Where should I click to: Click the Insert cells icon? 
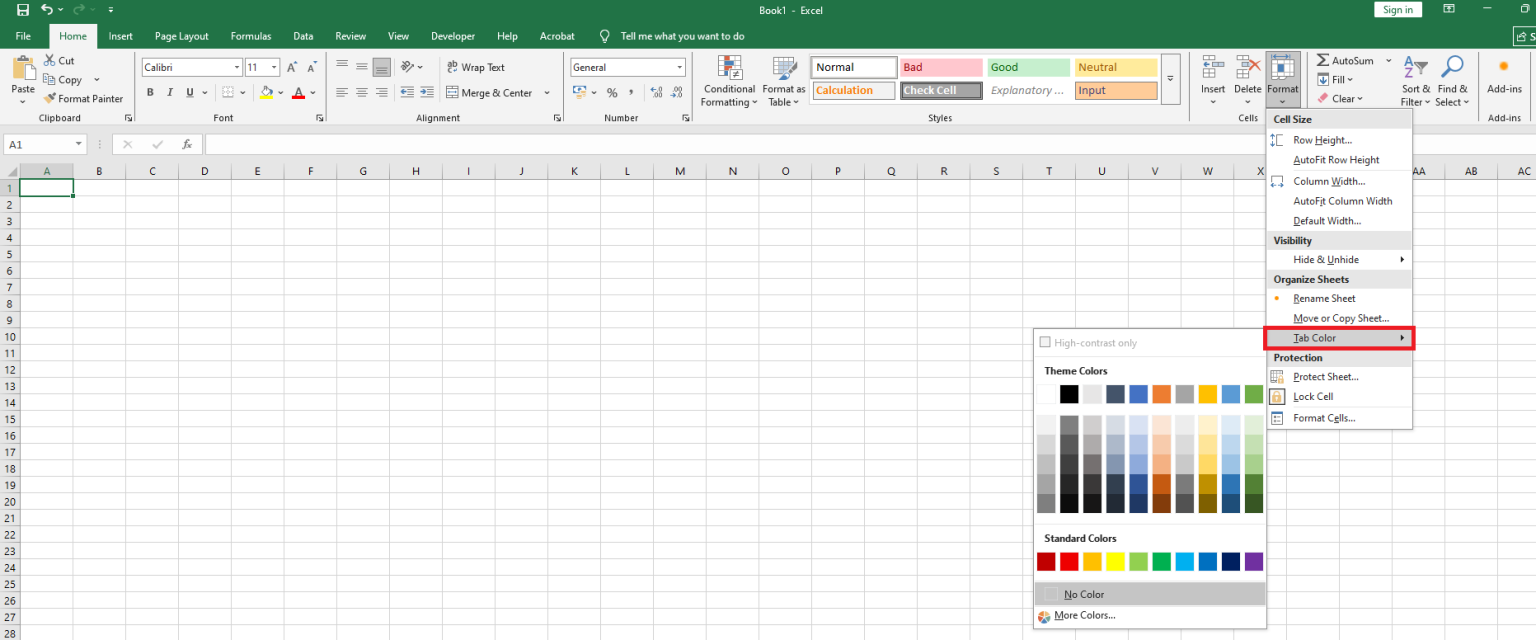[x=1213, y=67]
